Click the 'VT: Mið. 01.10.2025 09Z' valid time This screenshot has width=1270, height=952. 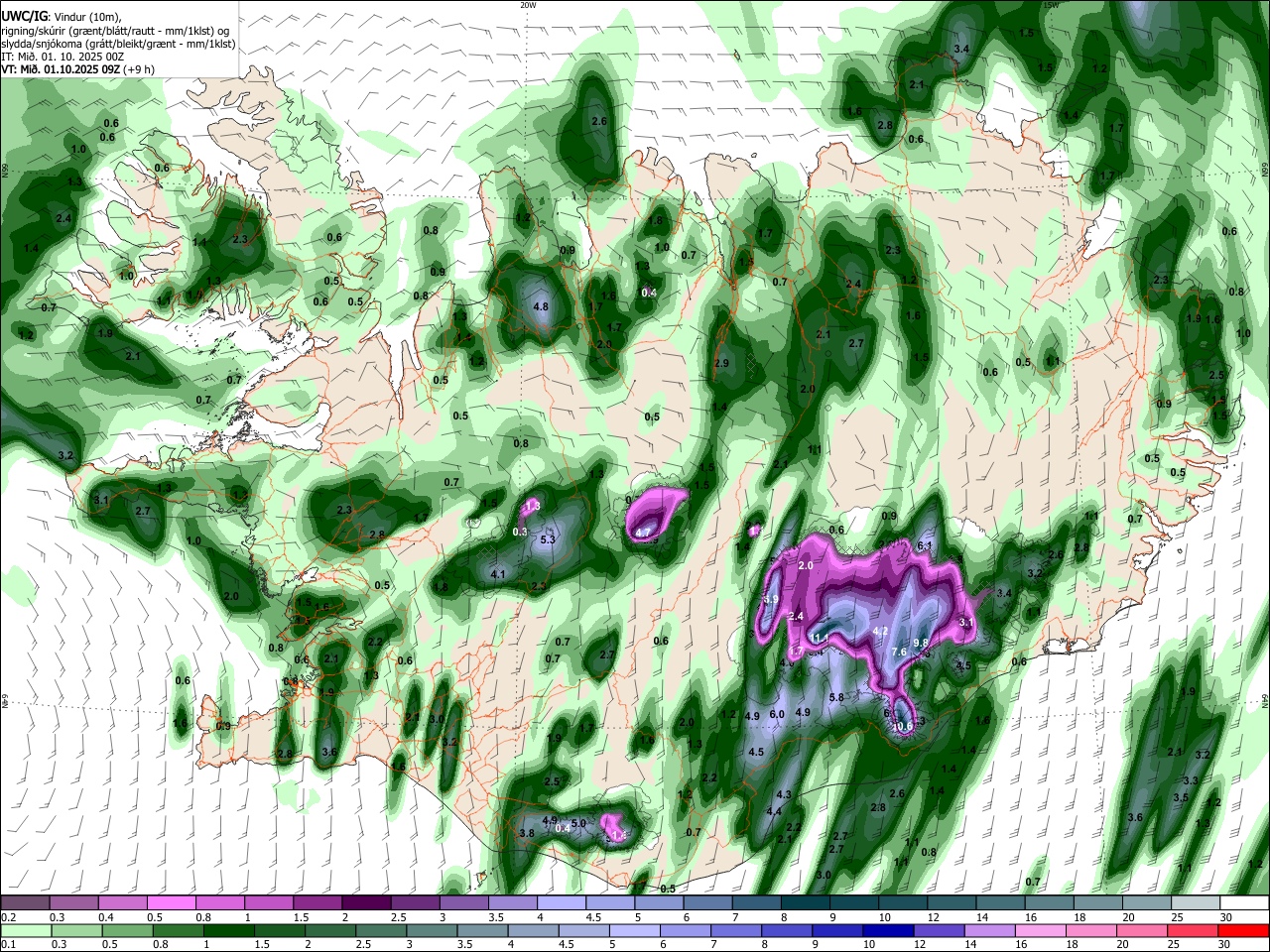pyautogui.click(x=61, y=69)
